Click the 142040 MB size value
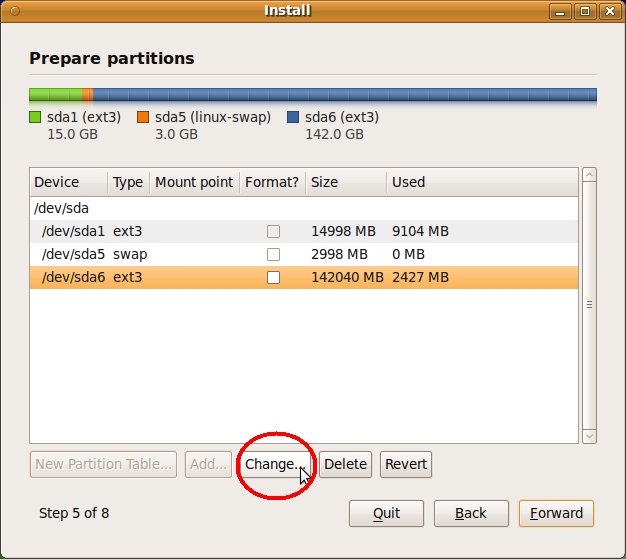Image resolution: width=626 pixels, height=559 pixels. 347,277
